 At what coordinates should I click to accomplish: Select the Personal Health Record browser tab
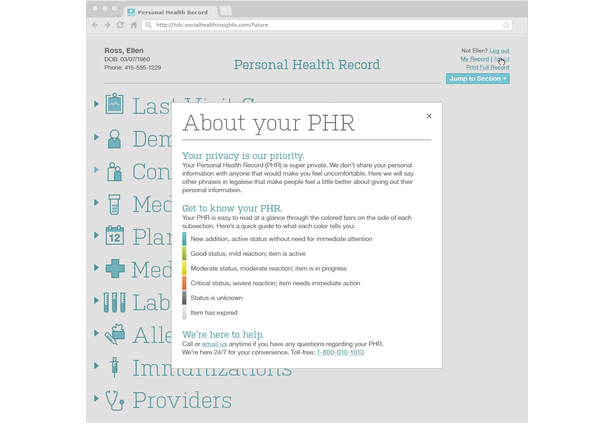172,12
